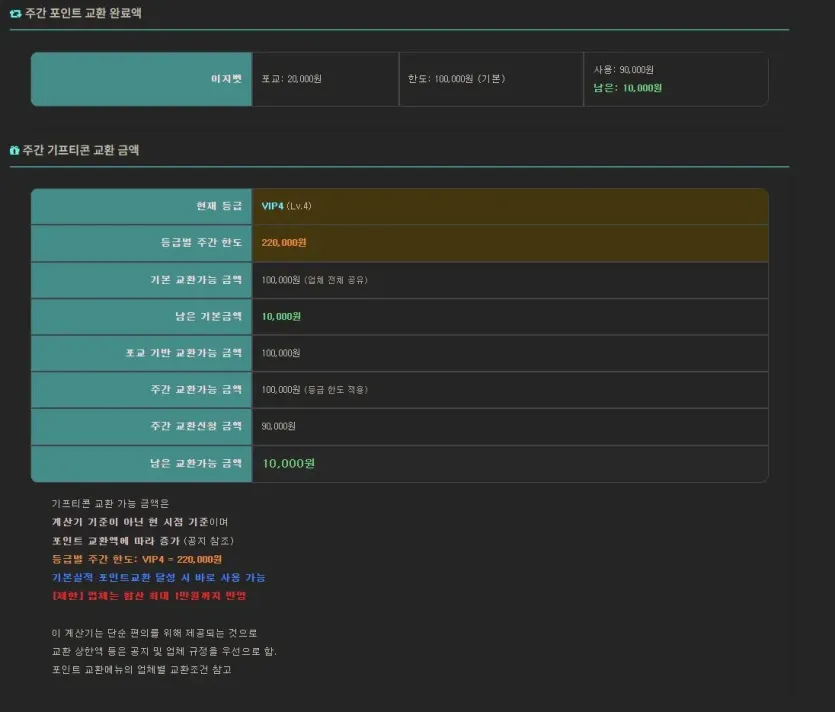Select the 기본 교환가능 금액 row label

point(141,280)
